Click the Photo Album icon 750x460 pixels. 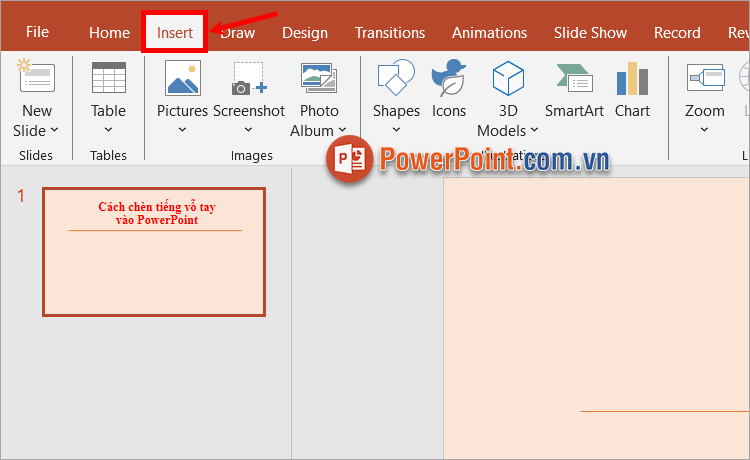(x=319, y=78)
